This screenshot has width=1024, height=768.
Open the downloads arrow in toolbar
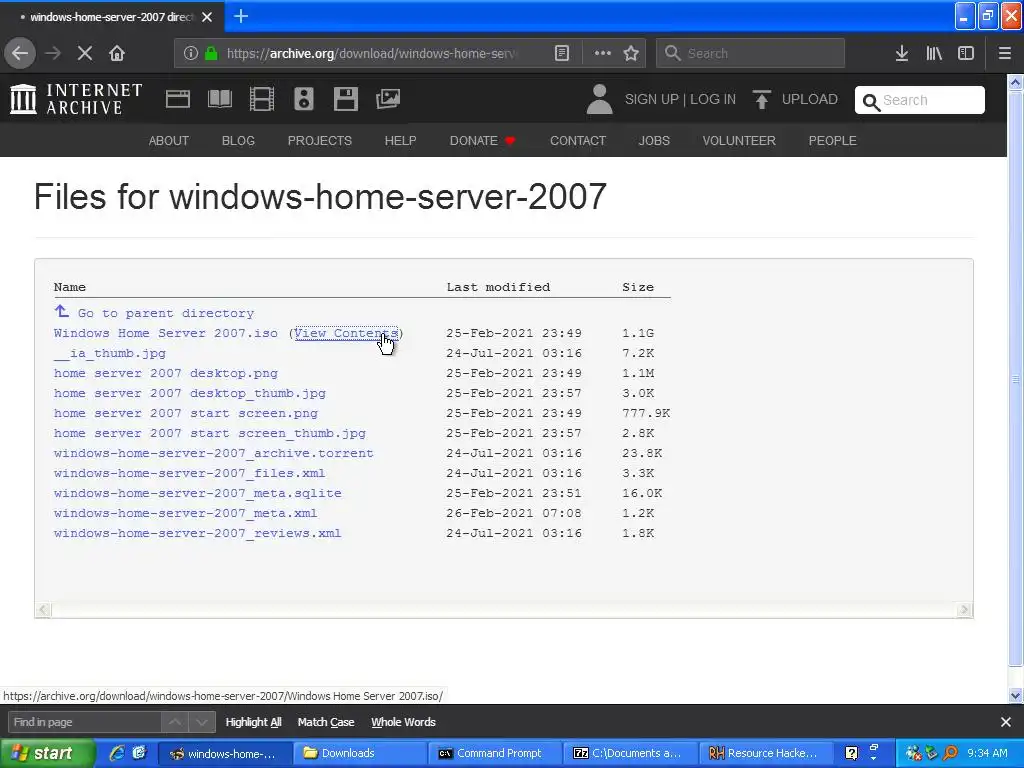point(902,53)
